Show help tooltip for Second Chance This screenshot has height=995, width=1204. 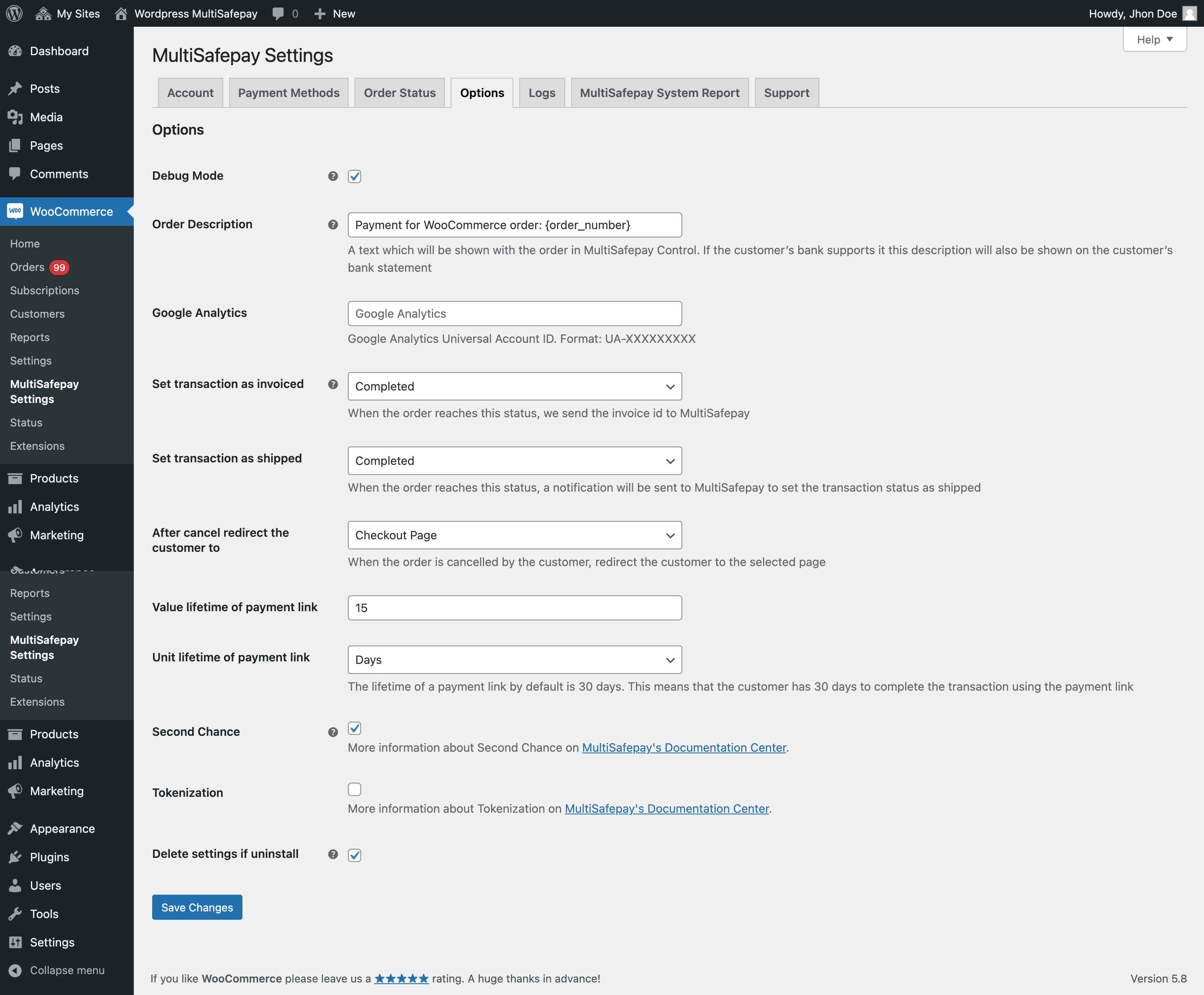pyautogui.click(x=333, y=732)
